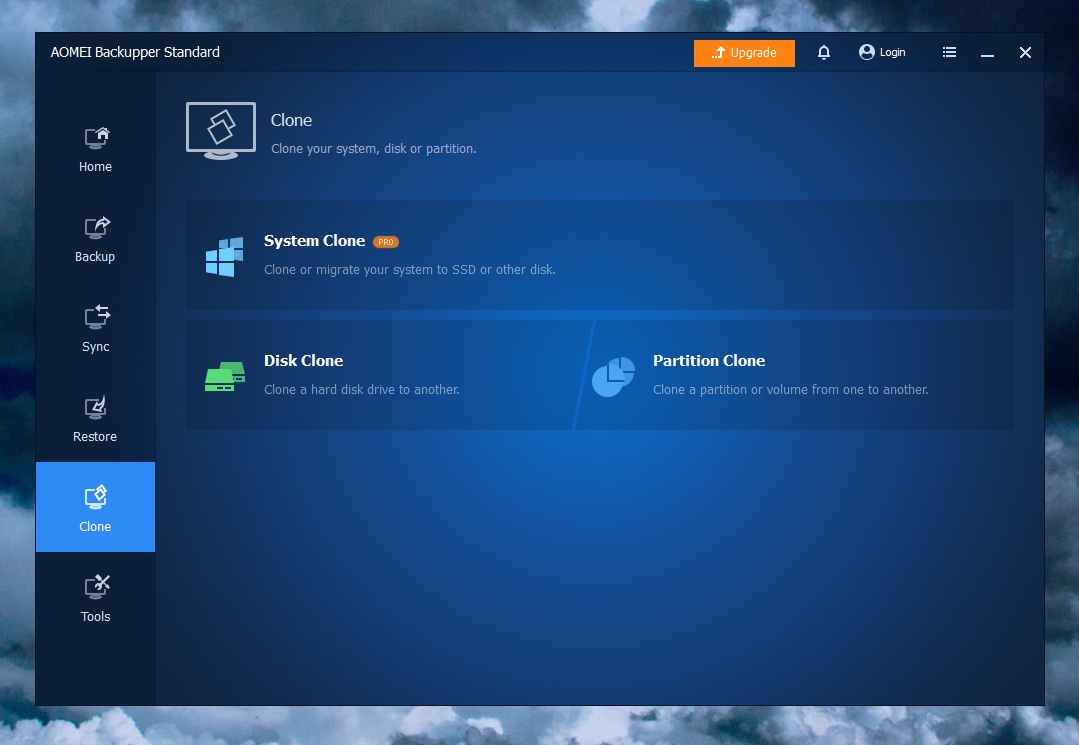Click the Clone tab label
The image size is (1079, 745).
click(x=95, y=526)
